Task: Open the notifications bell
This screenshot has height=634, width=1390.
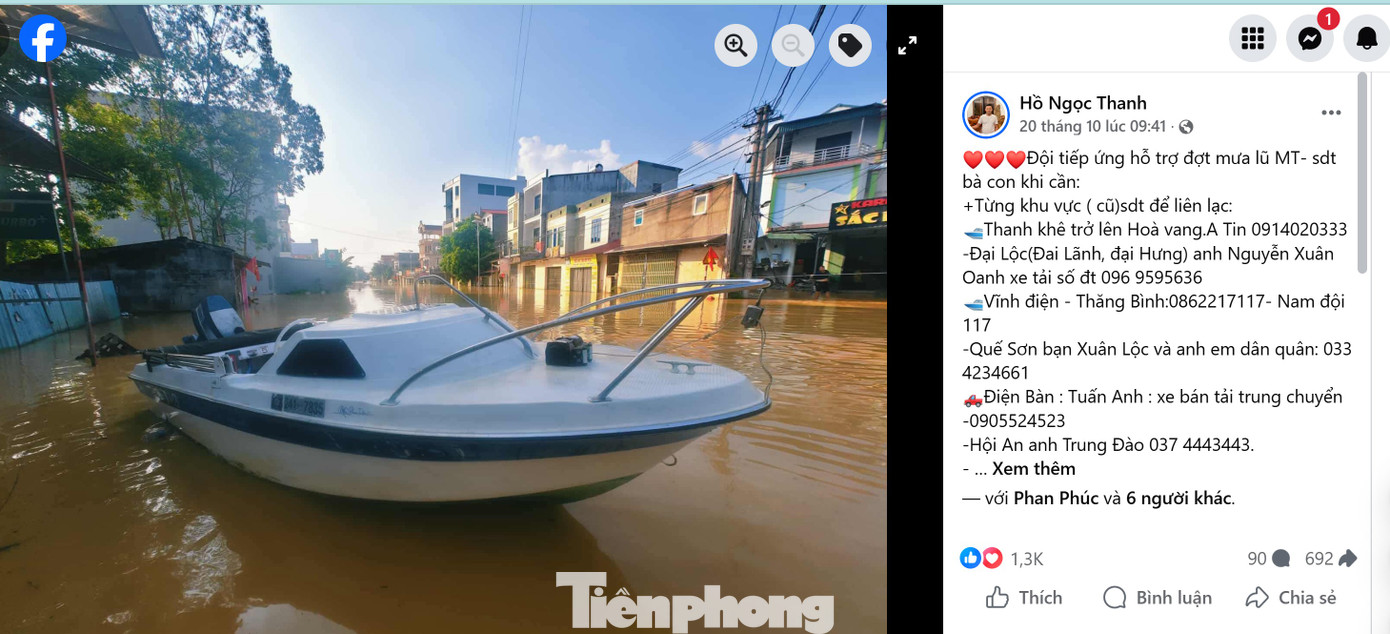Action: tap(1367, 39)
